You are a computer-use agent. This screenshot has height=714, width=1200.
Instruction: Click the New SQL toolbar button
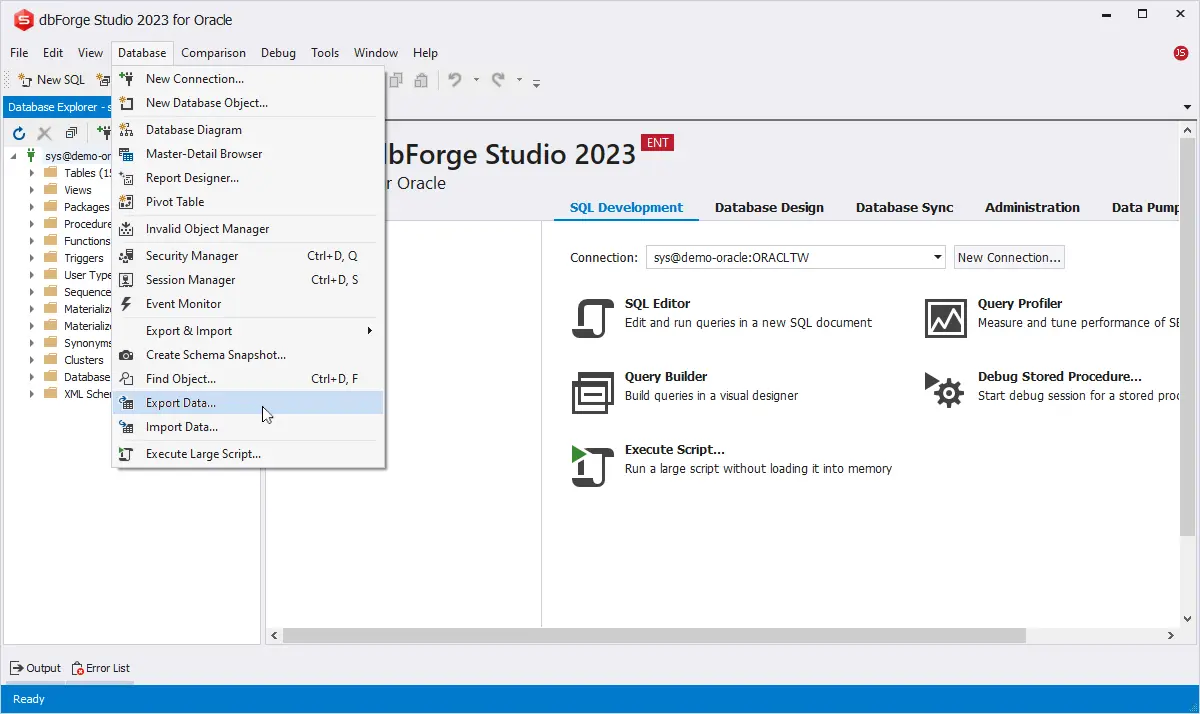[x=52, y=80]
